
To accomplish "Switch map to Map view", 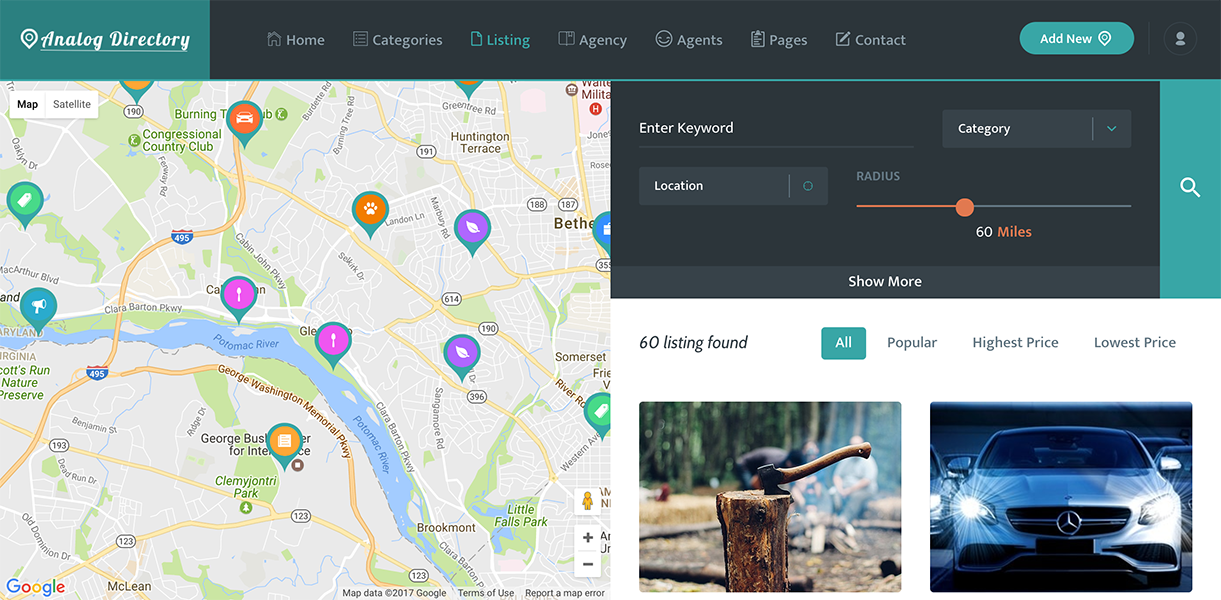I will tap(28, 104).
